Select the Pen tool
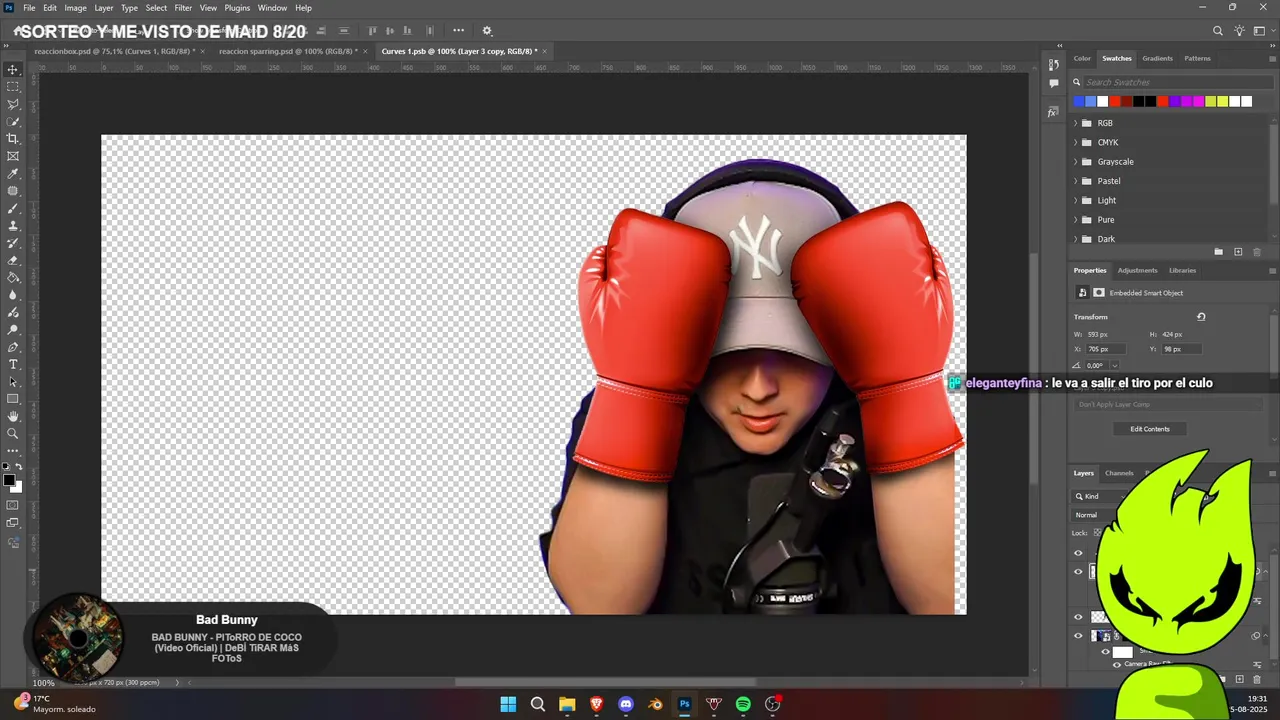The height and width of the screenshot is (720, 1280). coord(13,347)
